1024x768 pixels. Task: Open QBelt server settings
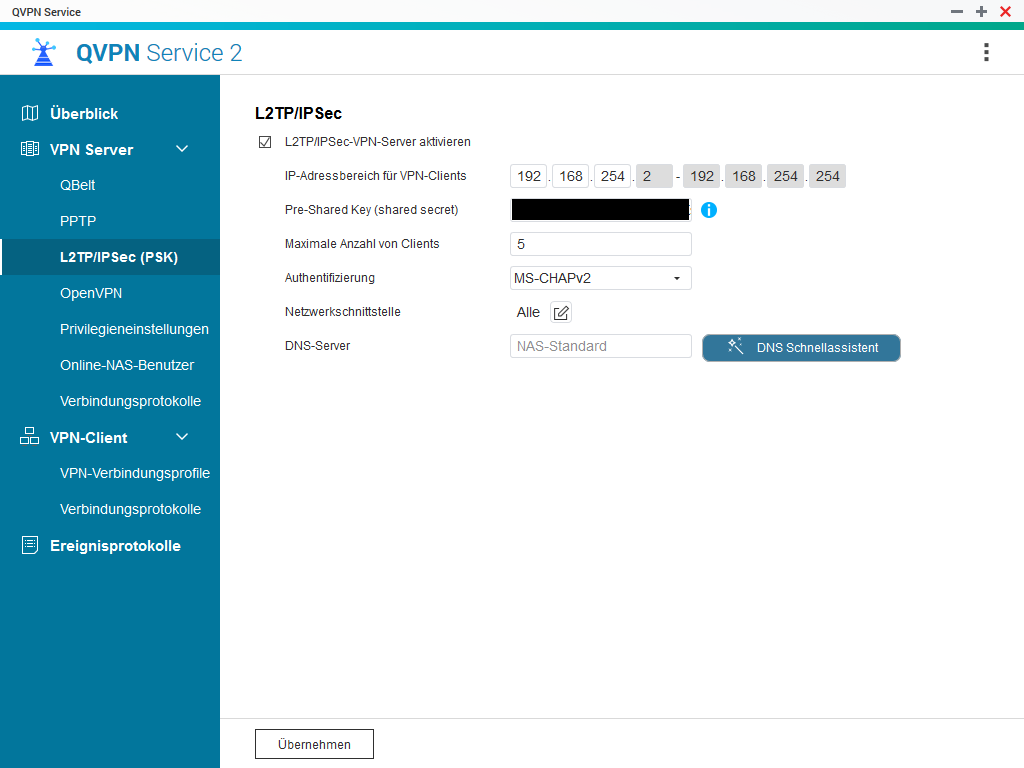point(78,185)
